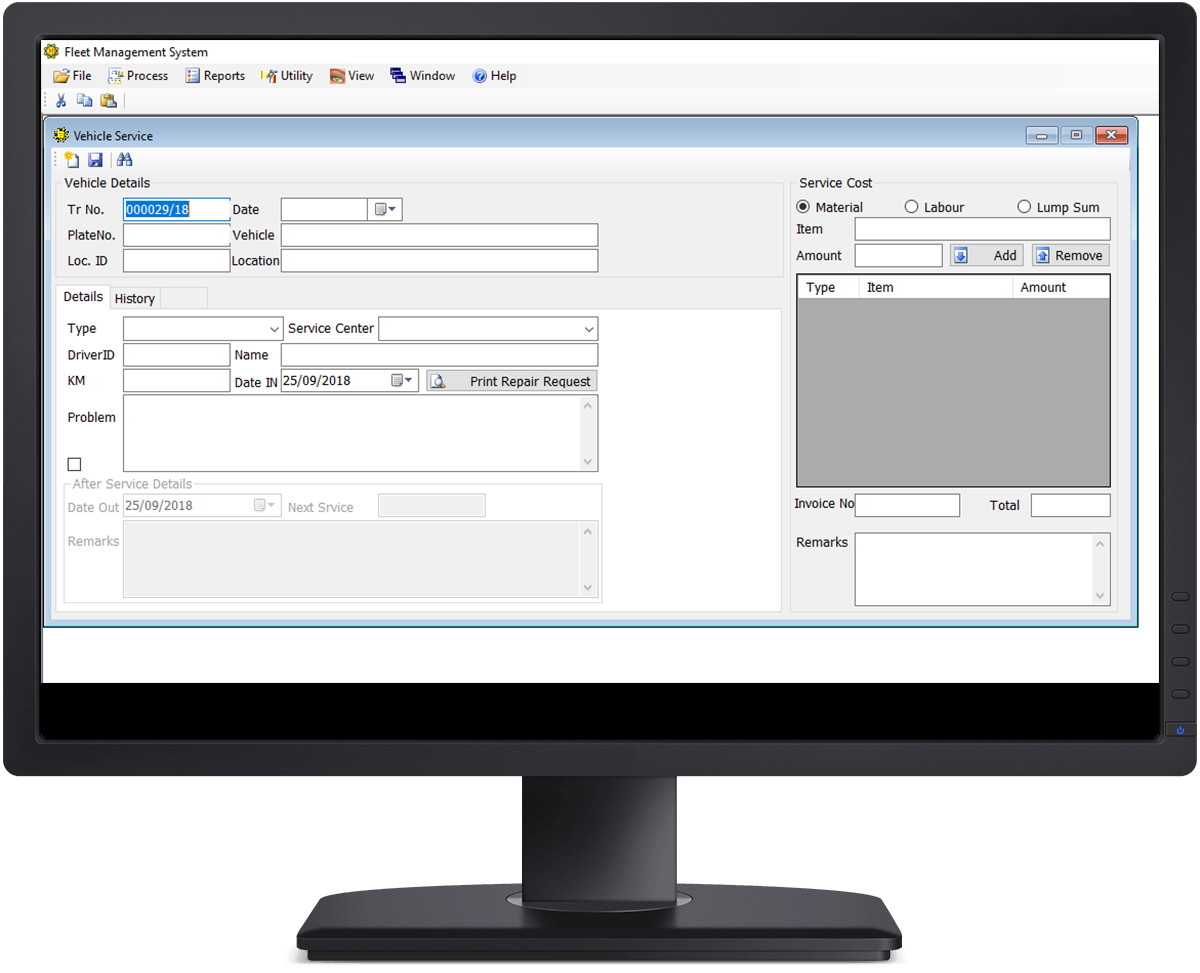1200x973 pixels.
Task: Click the binoculars Find icon
Action: tap(125, 160)
